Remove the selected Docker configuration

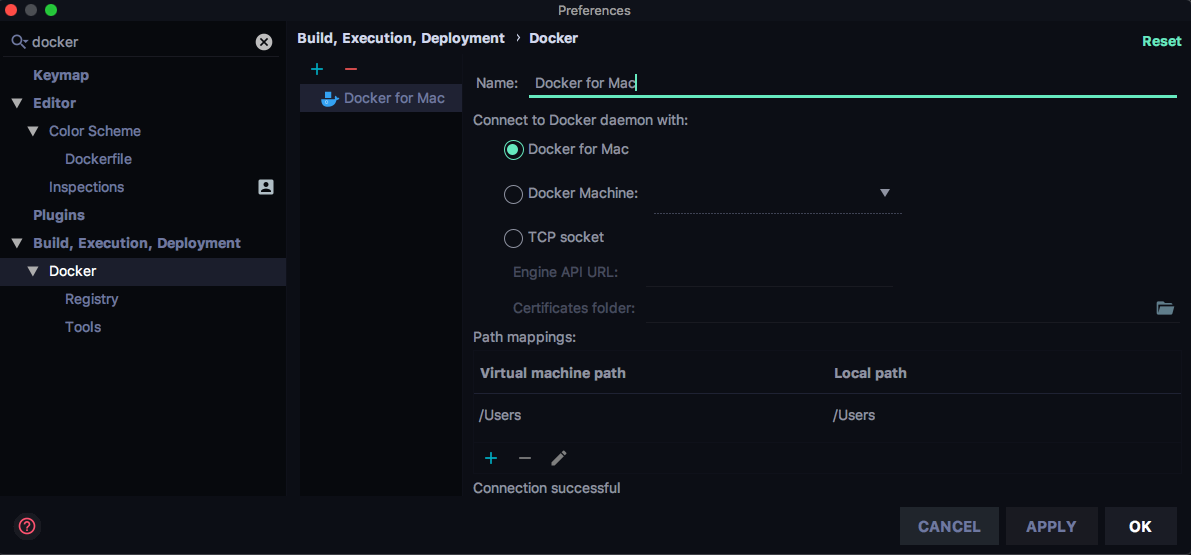pyautogui.click(x=351, y=69)
